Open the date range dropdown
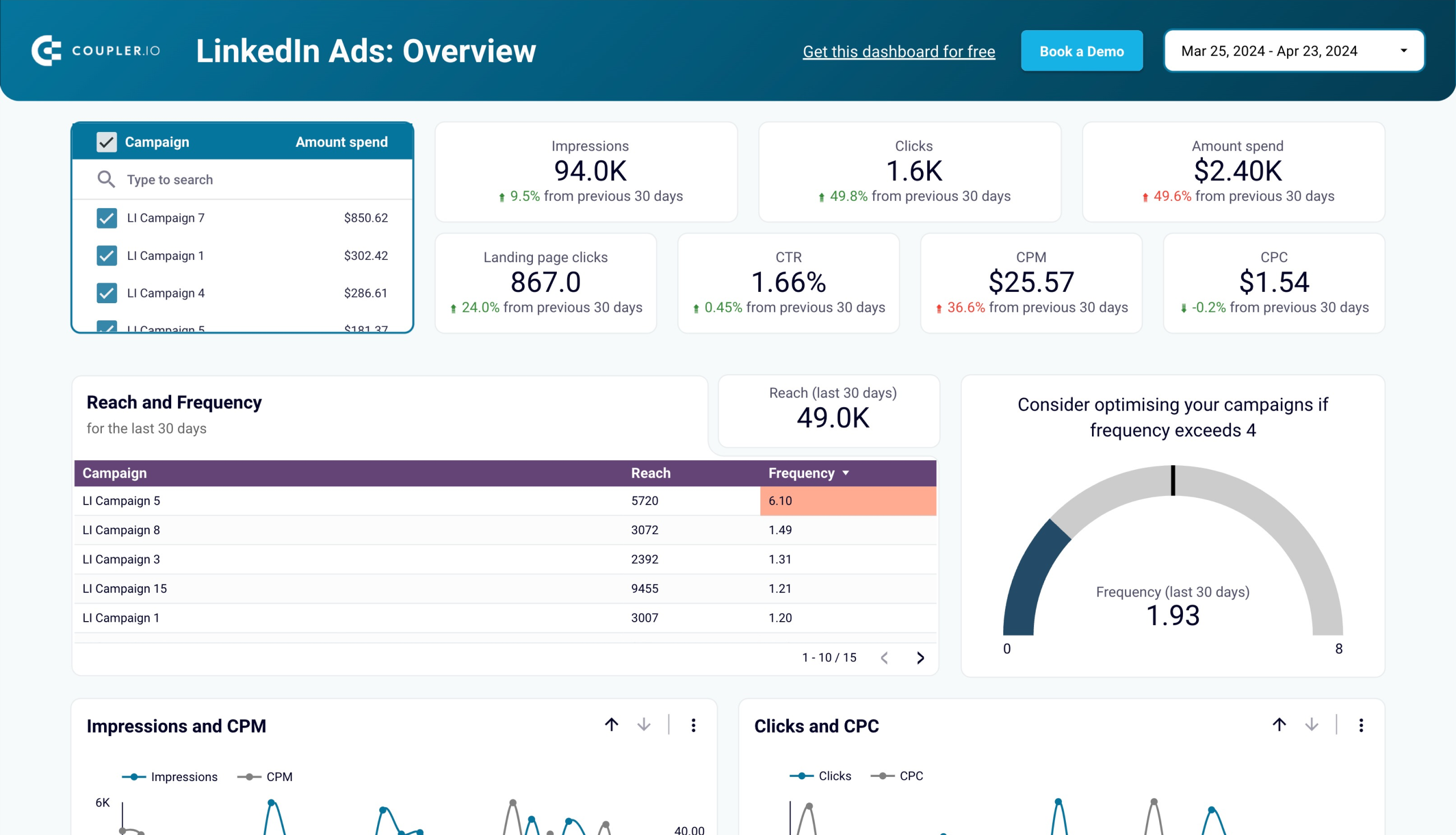Viewport: 1456px width, 835px height. pyautogui.click(x=1294, y=51)
